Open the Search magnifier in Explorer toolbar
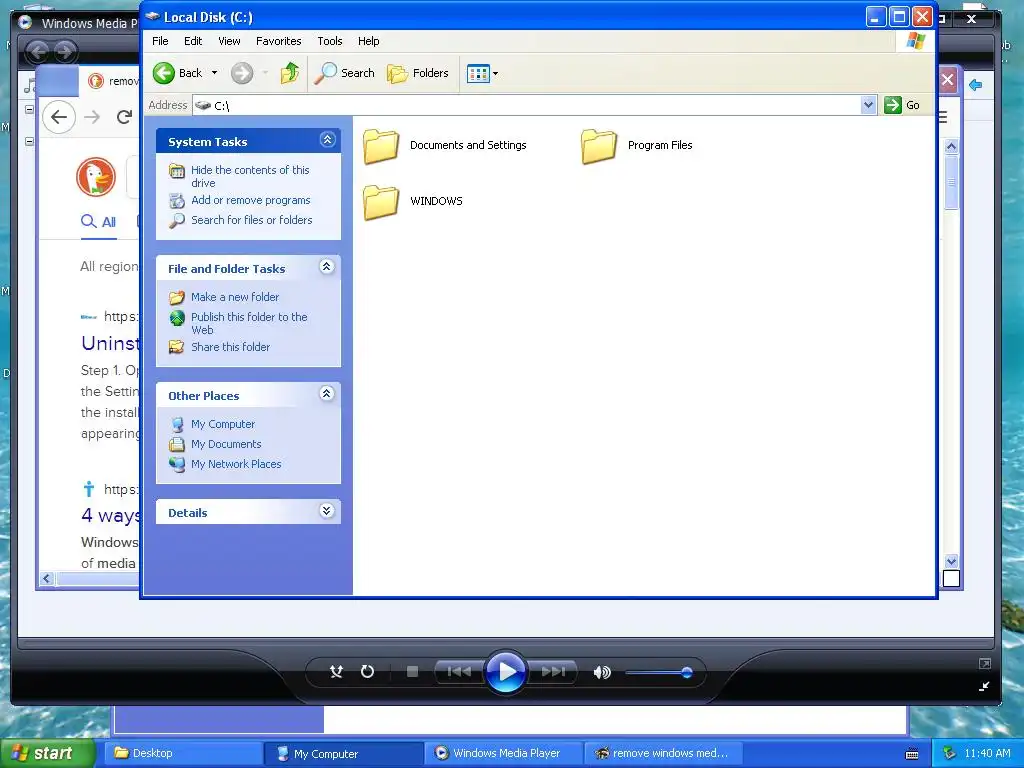 click(344, 73)
